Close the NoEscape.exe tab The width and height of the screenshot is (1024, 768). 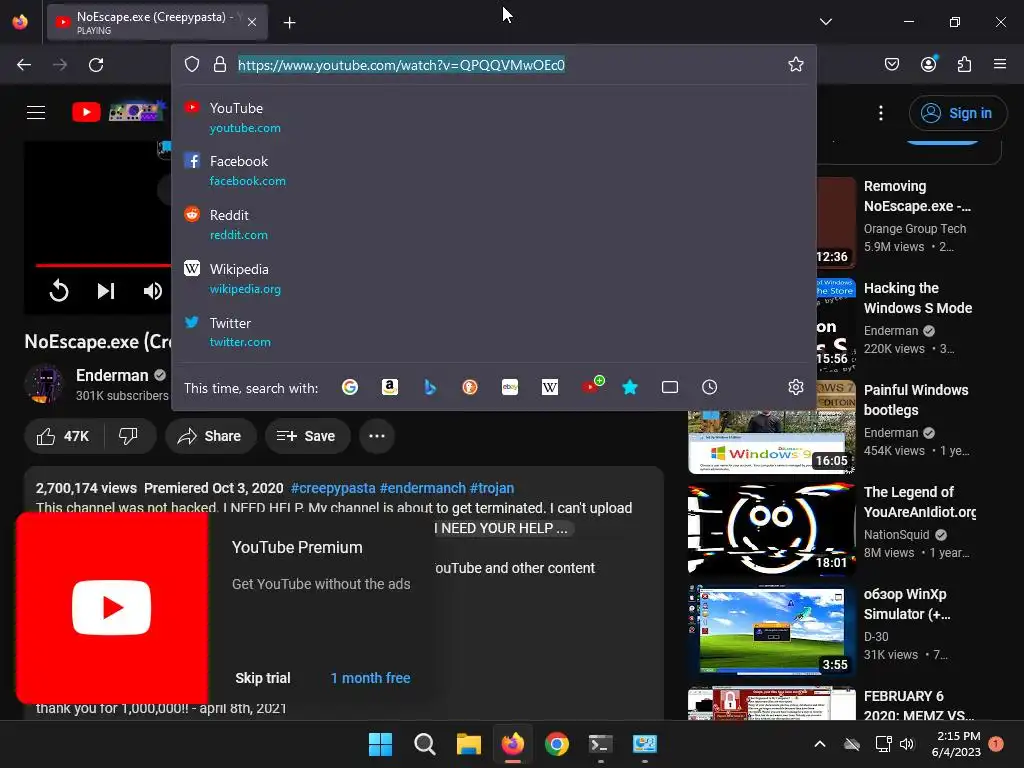tap(252, 22)
